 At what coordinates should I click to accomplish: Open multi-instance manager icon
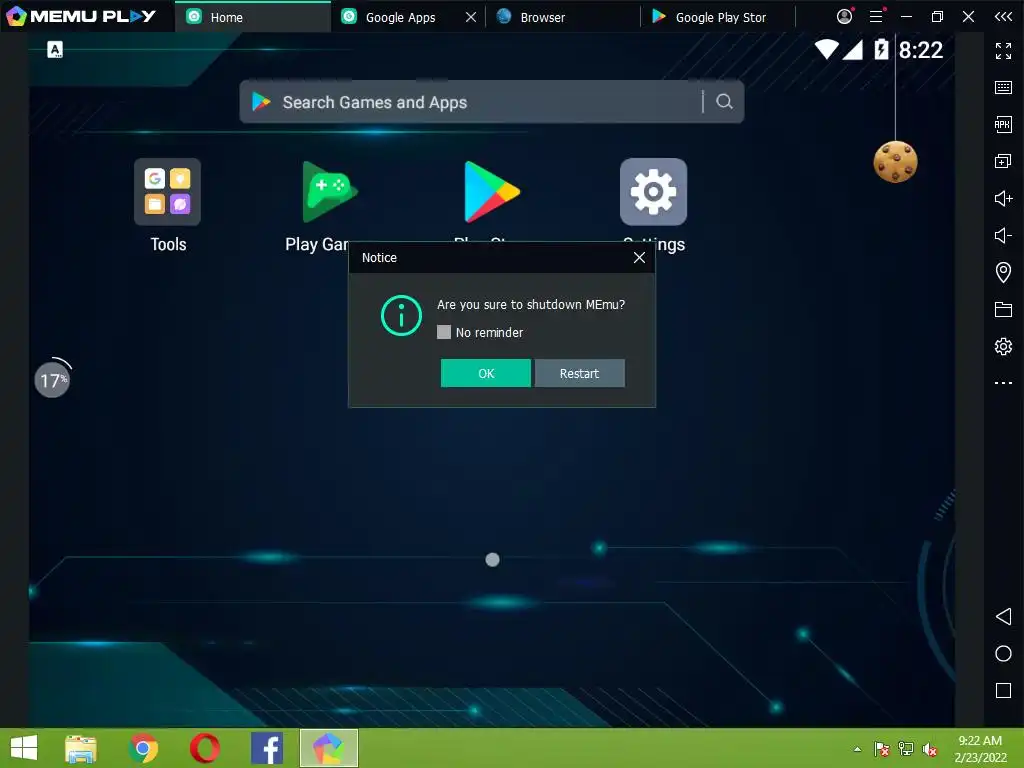coord(1003,161)
